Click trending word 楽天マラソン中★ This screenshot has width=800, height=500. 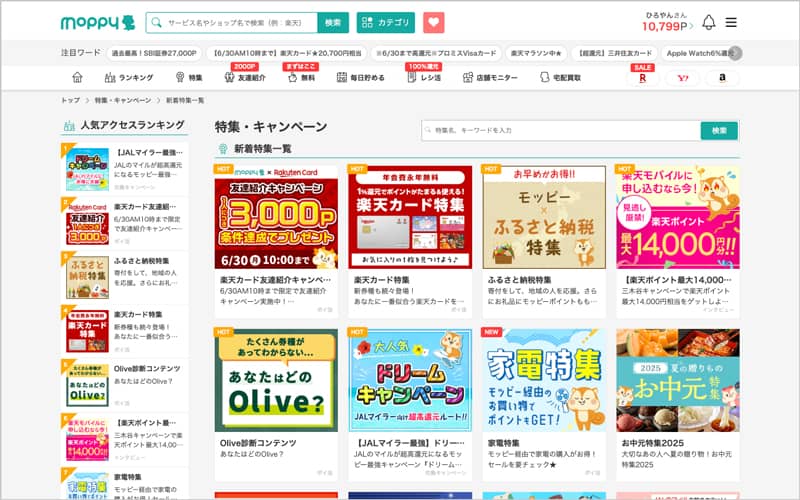[536, 53]
